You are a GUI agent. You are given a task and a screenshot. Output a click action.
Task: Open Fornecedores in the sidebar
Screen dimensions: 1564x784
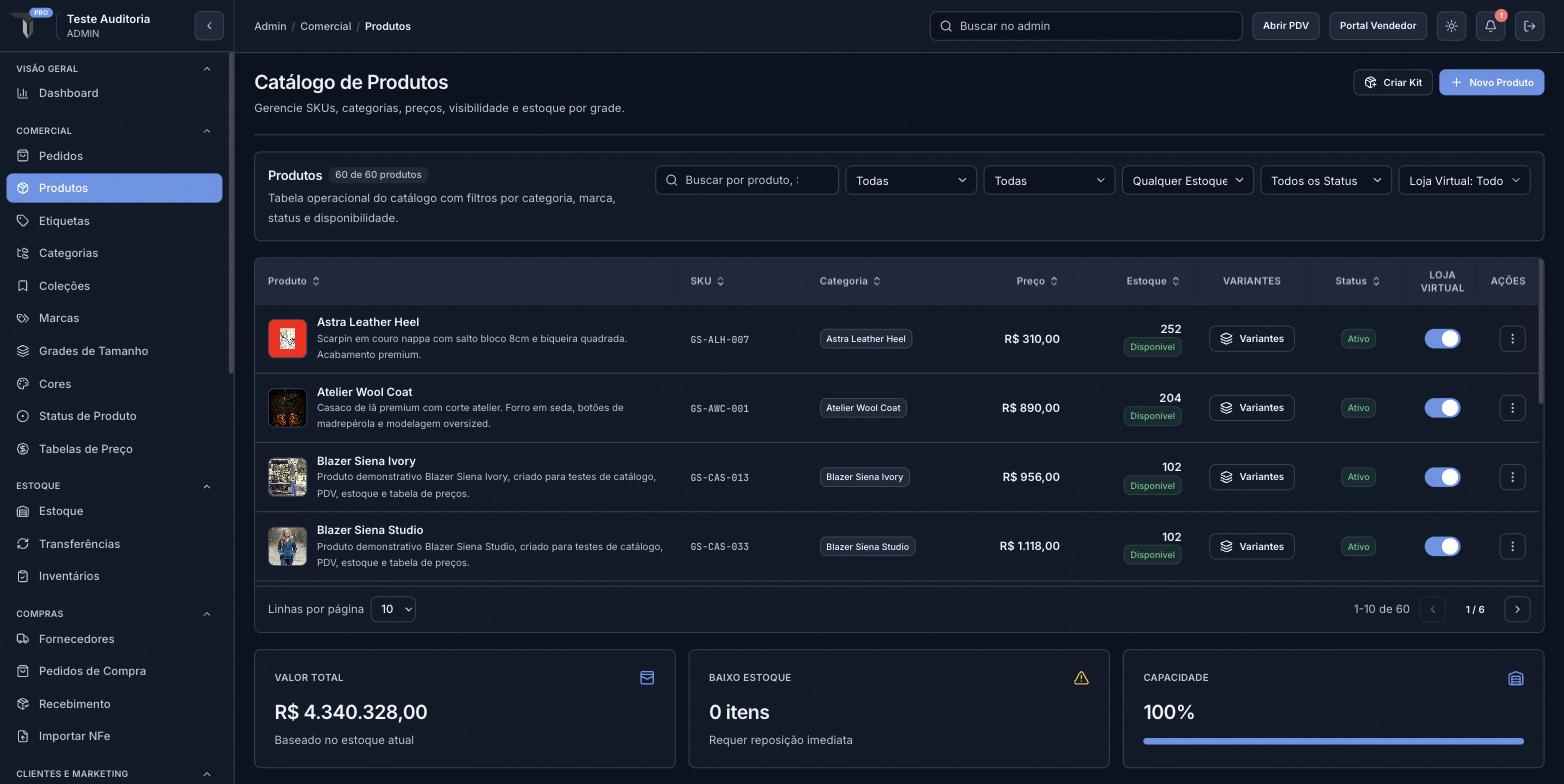click(114, 639)
